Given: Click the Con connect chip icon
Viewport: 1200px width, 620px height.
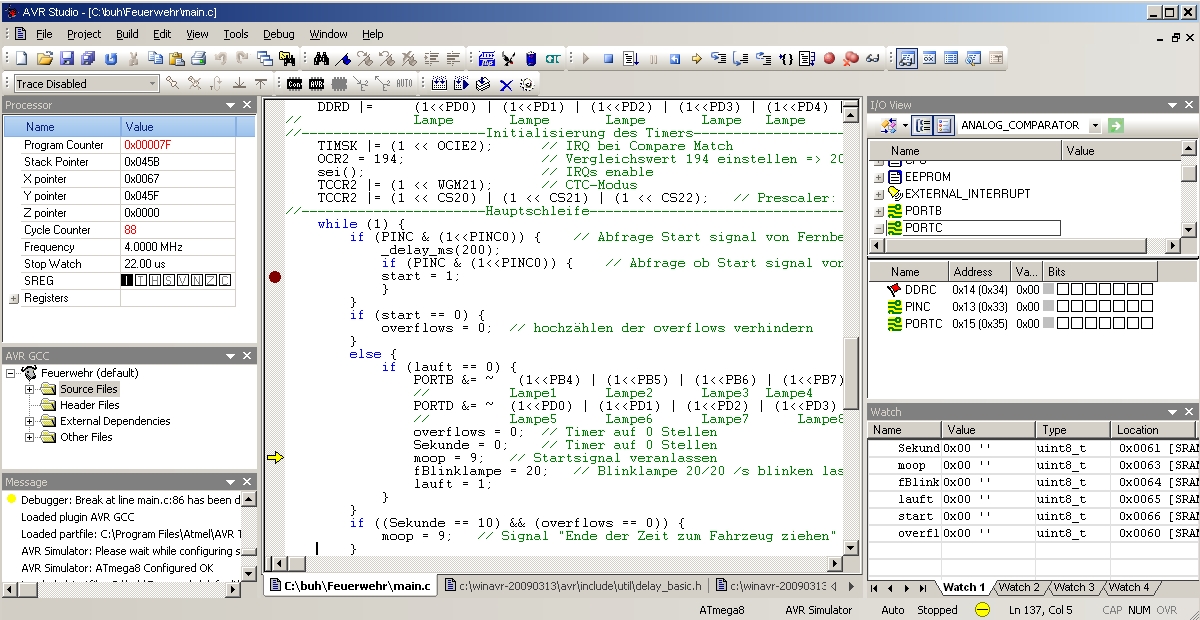Looking at the screenshot, I should [x=295, y=83].
